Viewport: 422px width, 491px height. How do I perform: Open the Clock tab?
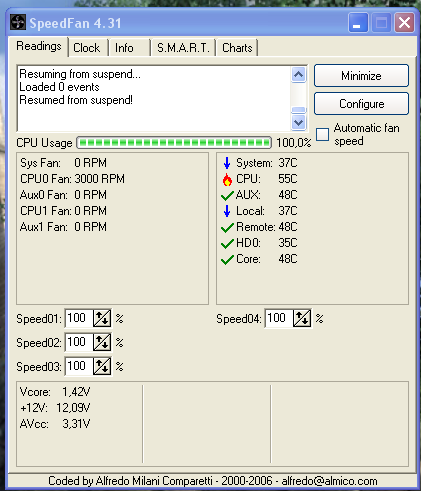click(x=87, y=48)
